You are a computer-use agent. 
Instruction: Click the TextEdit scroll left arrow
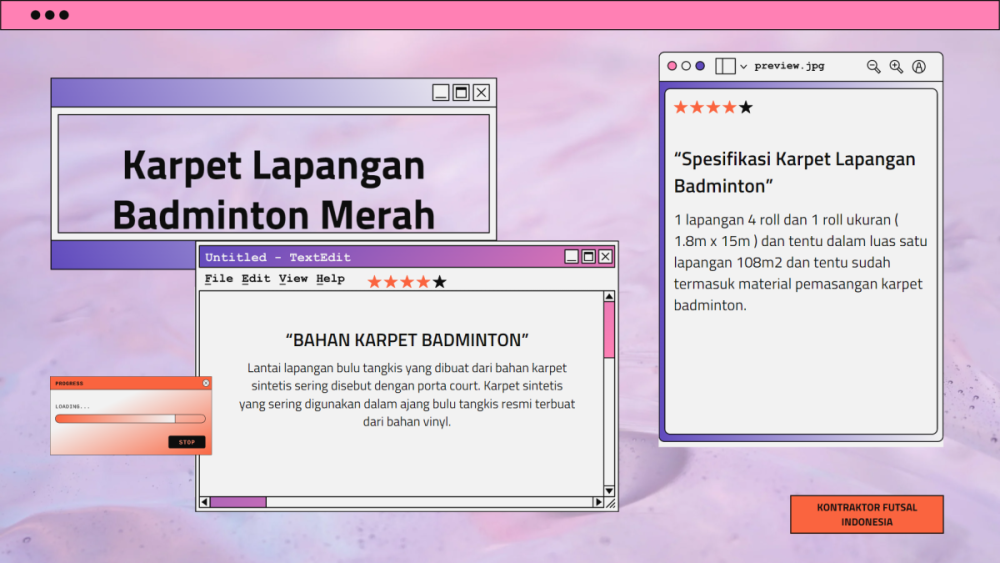point(205,502)
